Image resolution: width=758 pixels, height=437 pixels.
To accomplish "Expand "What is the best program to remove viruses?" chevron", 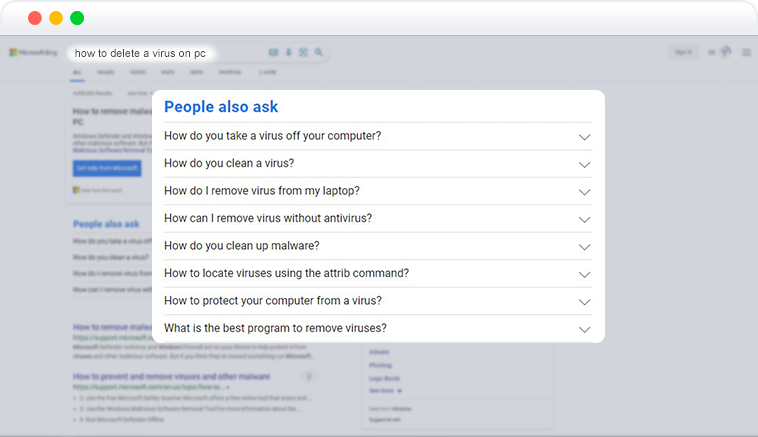I will 584,330.
